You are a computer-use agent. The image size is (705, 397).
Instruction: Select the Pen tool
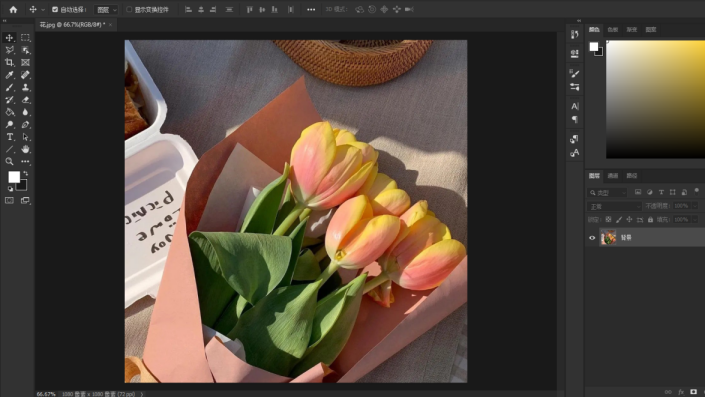pyautogui.click(x=26, y=125)
